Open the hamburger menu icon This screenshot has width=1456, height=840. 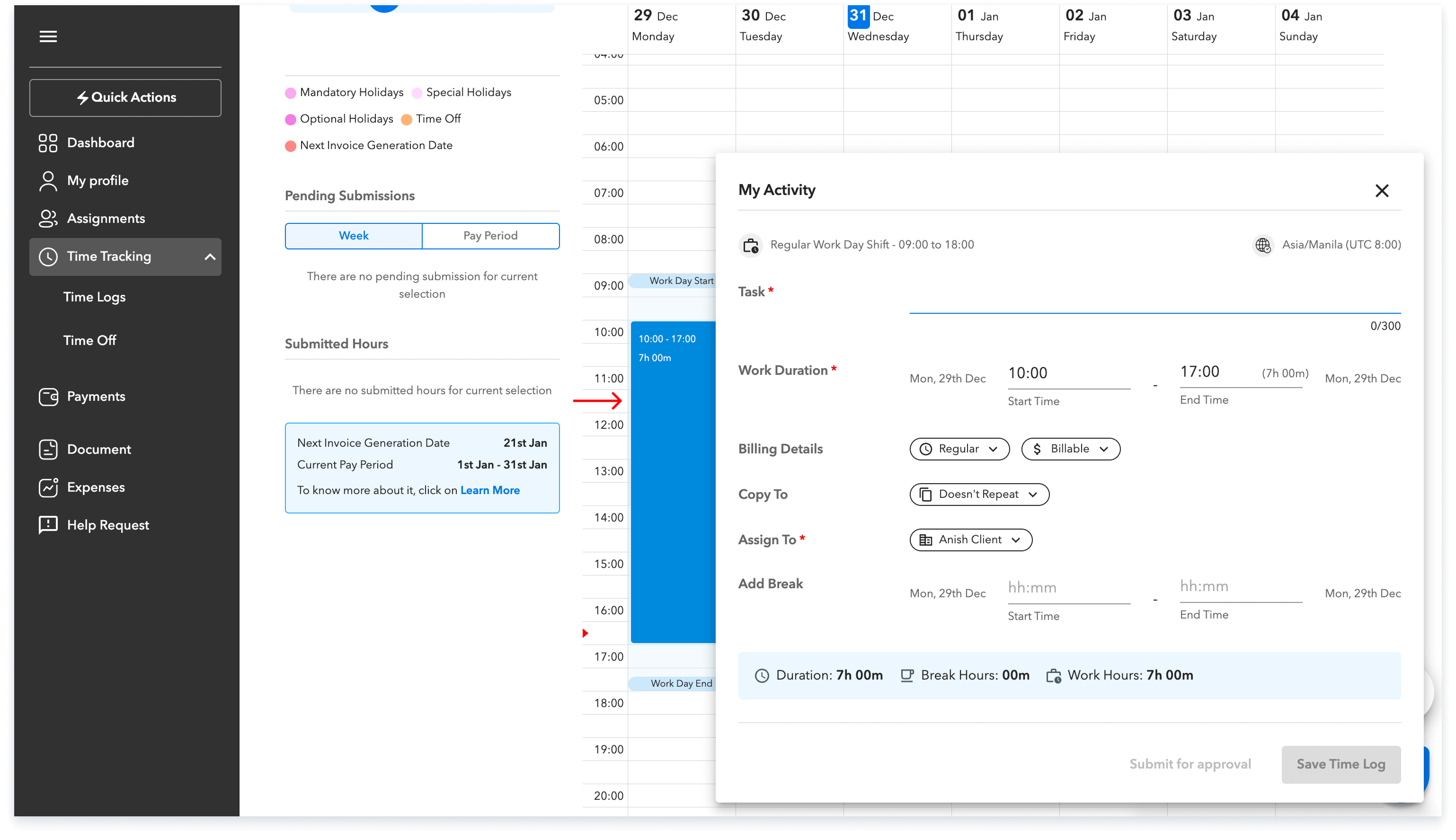click(x=48, y=36)
